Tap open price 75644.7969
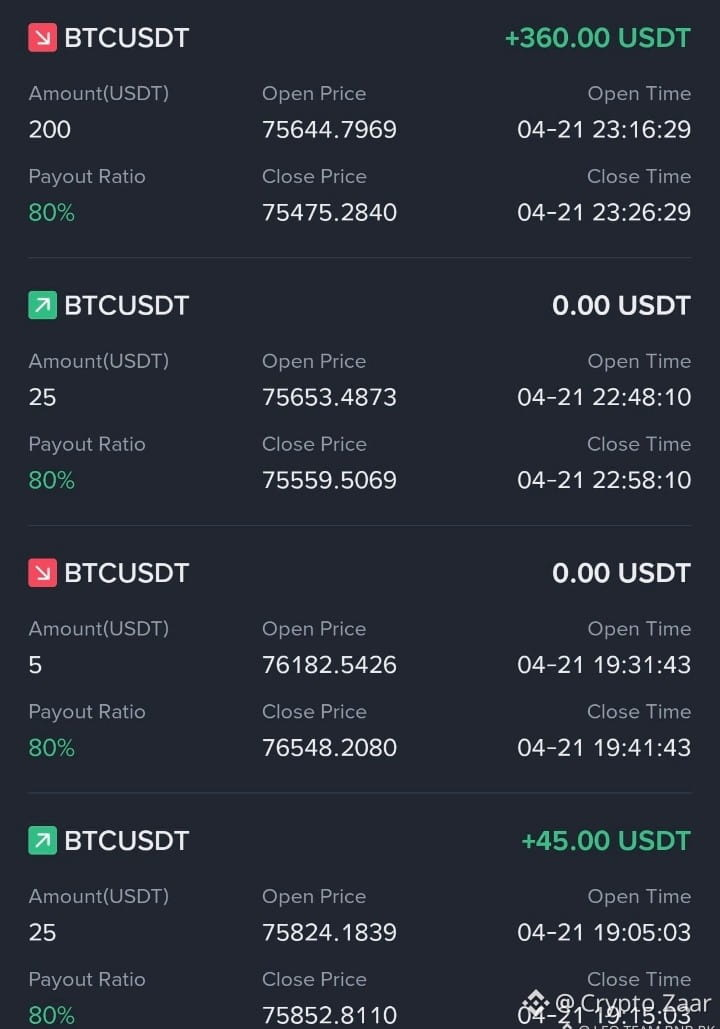Screen dimensions: 720x1029 (329, 129)
